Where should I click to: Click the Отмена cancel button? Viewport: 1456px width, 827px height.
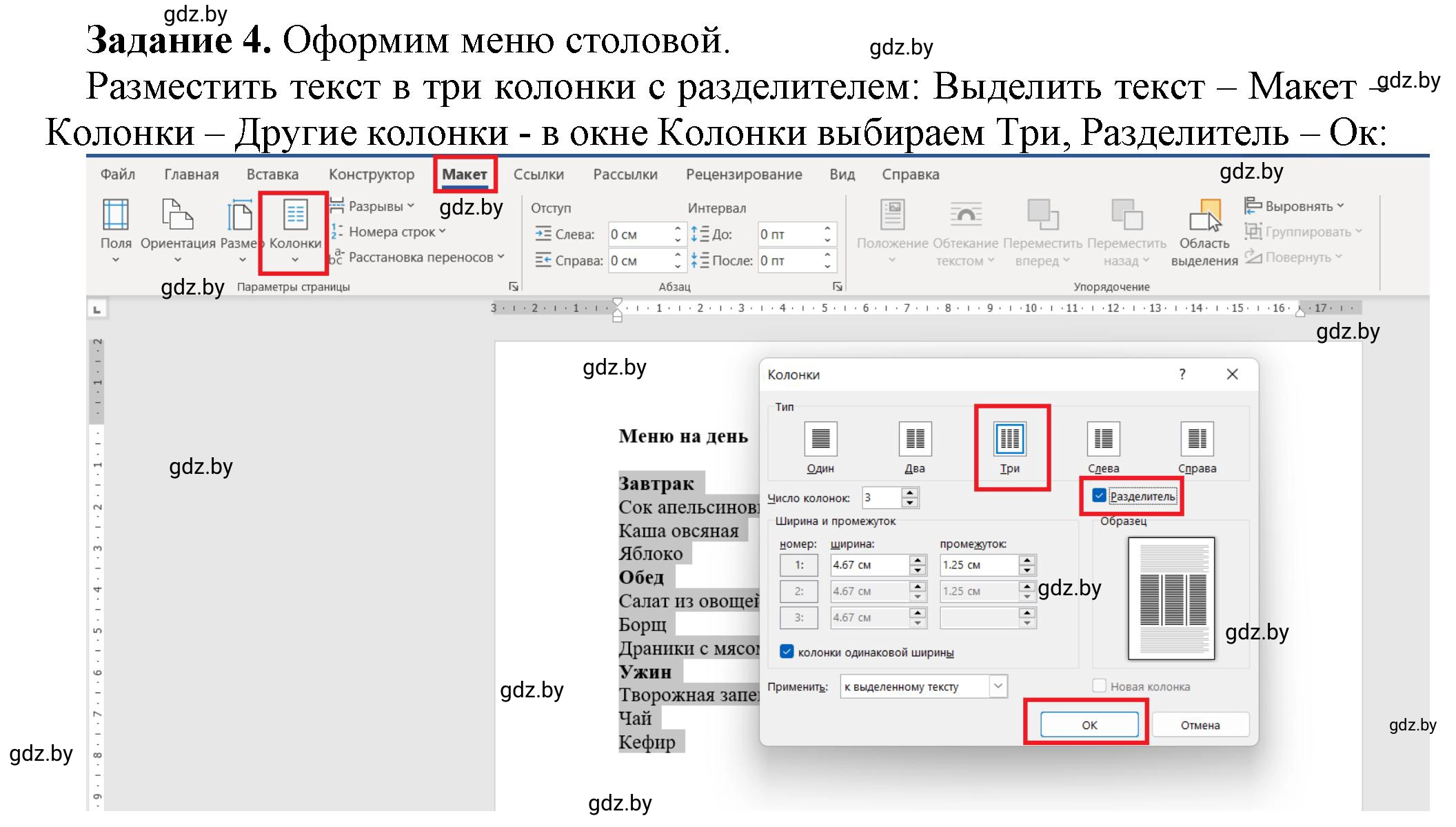[x=1200, y=725]
